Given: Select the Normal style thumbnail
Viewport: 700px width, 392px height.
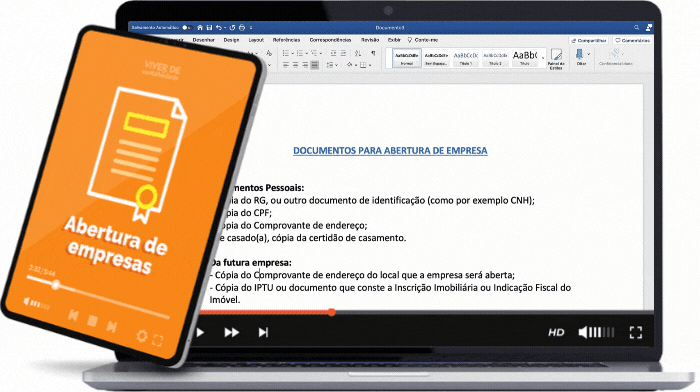Looking at the screenshot, I should 407,58.
